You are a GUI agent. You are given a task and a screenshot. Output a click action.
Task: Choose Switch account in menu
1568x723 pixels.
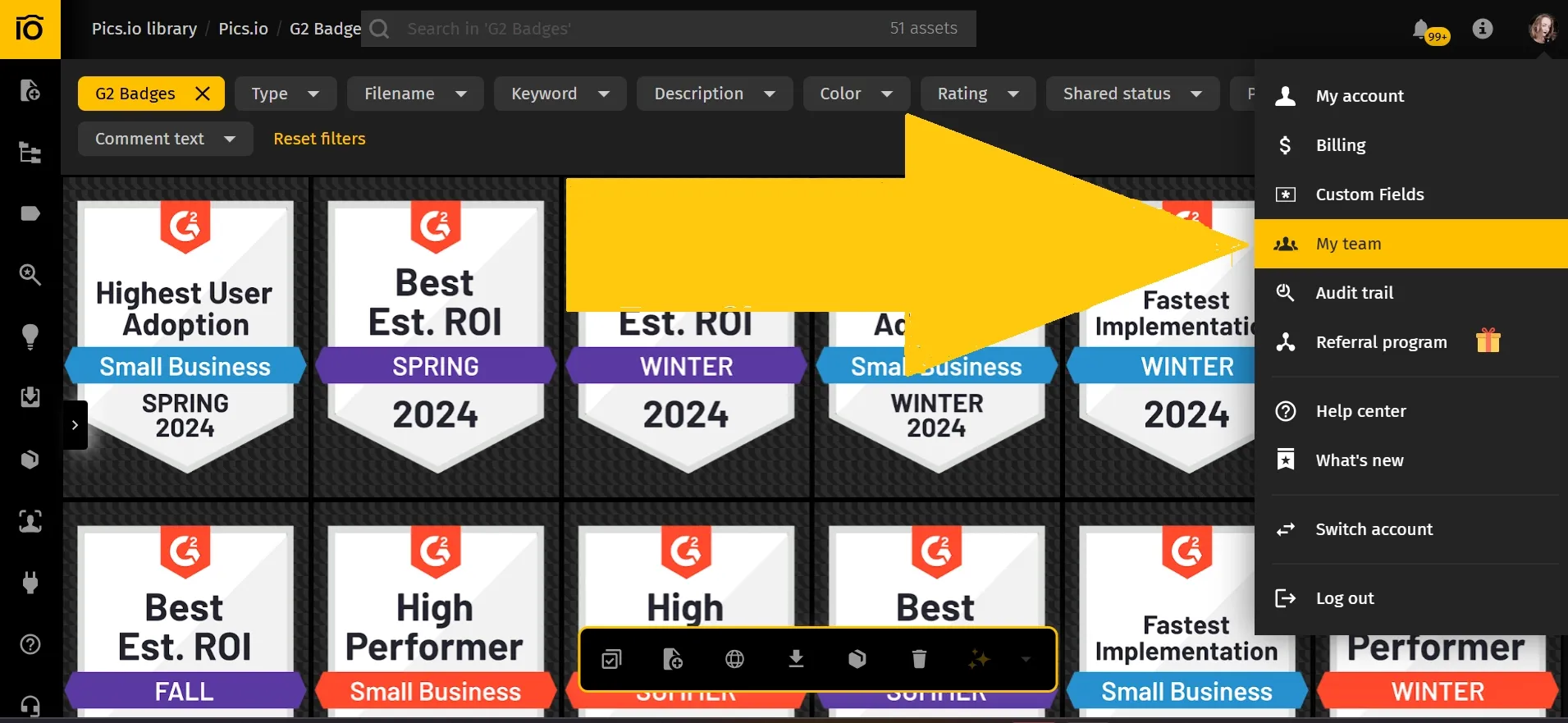[1411, 529]
